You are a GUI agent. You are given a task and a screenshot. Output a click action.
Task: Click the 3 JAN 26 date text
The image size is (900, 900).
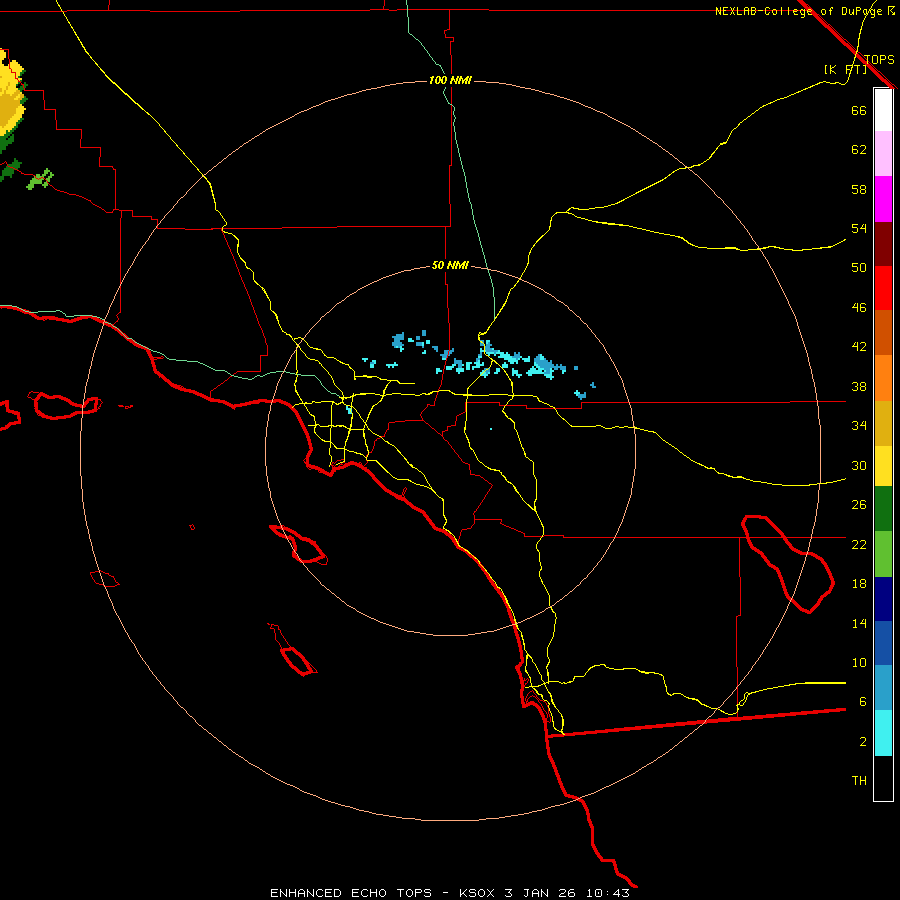click(541, 893)
